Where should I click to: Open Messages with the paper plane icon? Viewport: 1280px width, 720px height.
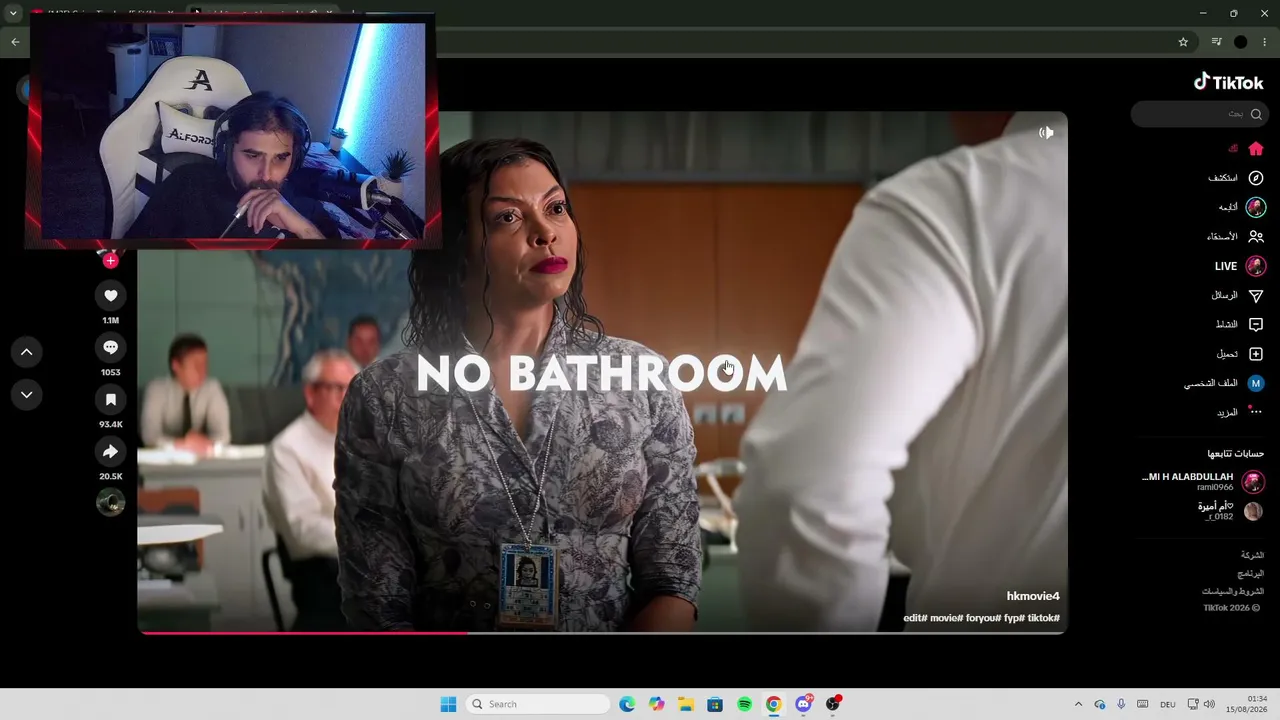[x=1256, y=296]
